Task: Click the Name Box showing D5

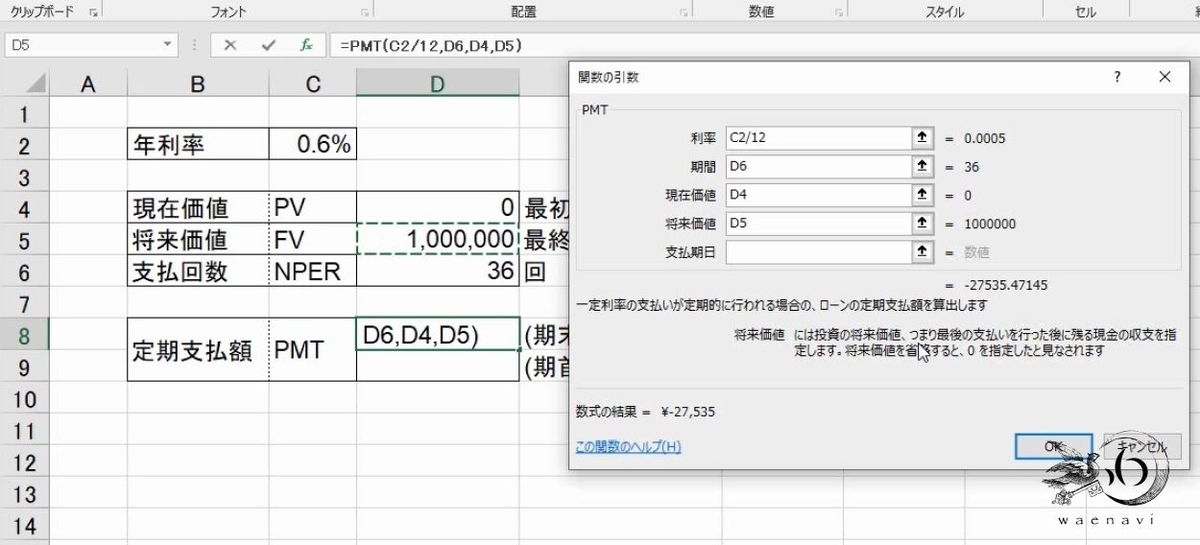Action: [83, 46]
